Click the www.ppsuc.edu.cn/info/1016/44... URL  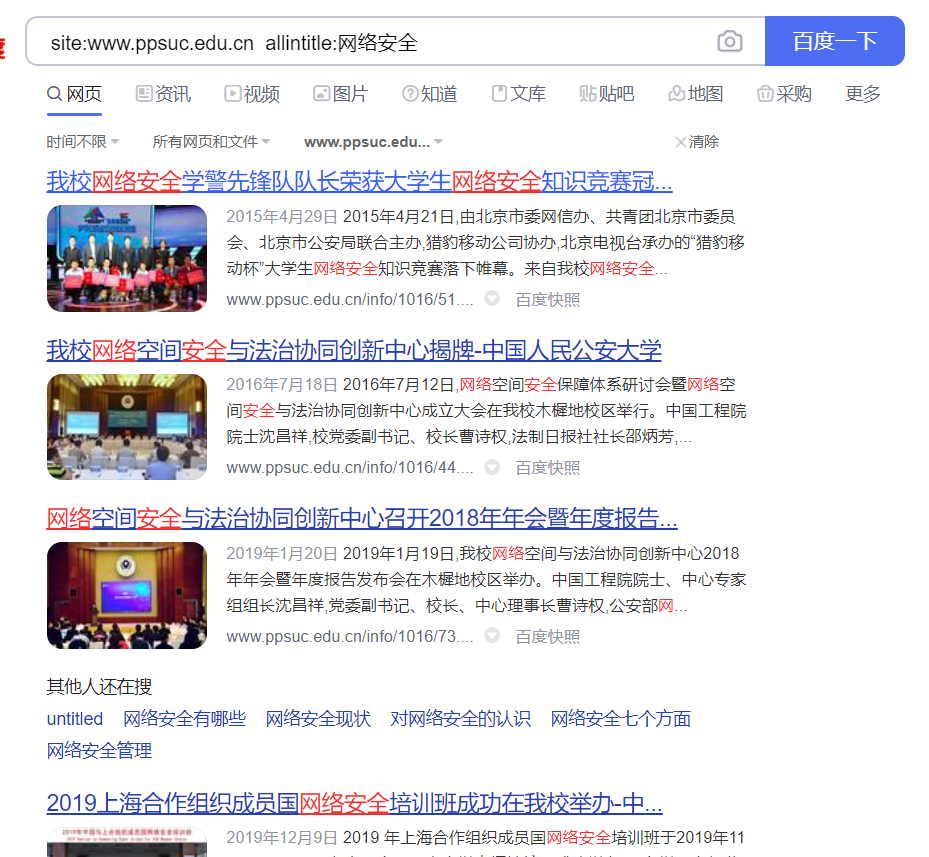point(350,468)
